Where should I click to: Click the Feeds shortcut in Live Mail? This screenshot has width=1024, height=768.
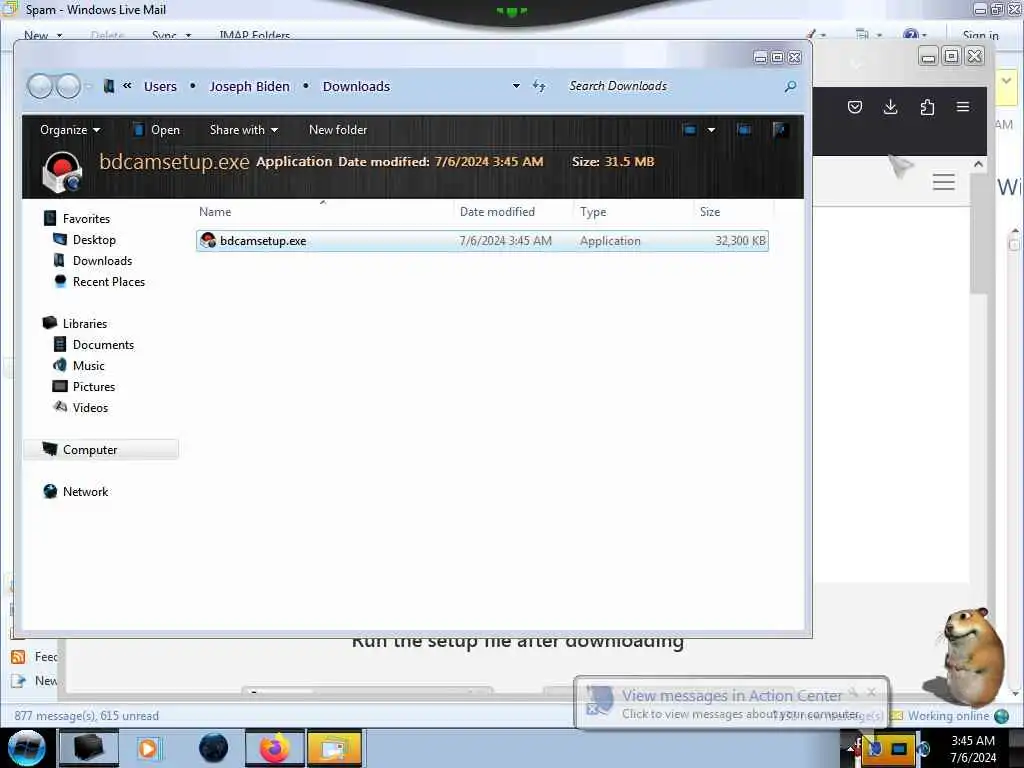[34, 656]
